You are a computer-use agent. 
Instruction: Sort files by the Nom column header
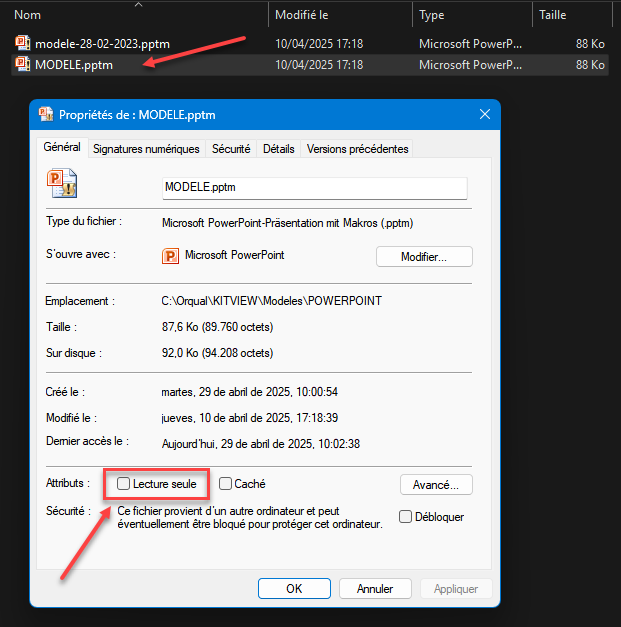pos(27,15)
